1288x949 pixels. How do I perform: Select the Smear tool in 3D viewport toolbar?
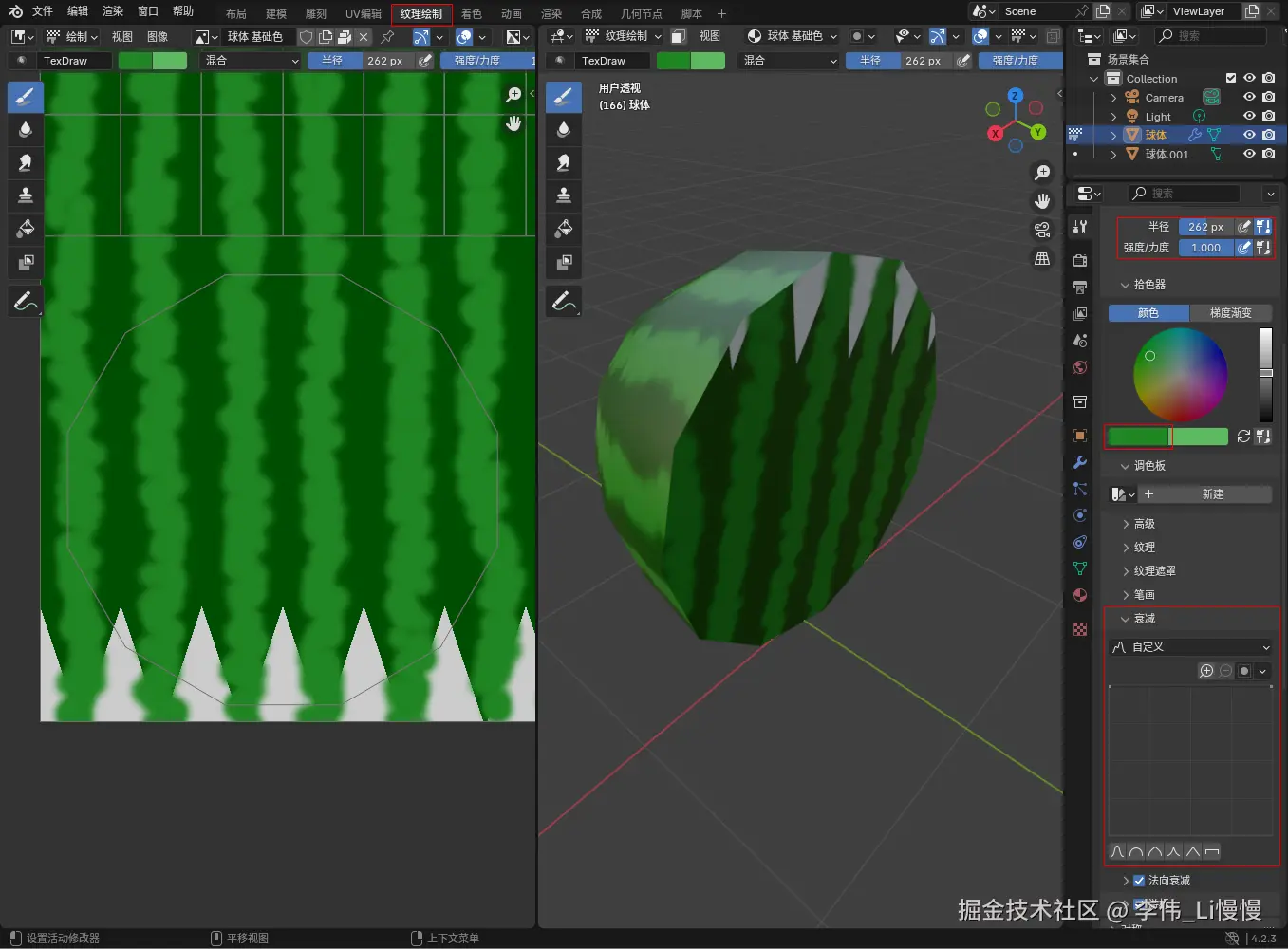click(564, 162)
